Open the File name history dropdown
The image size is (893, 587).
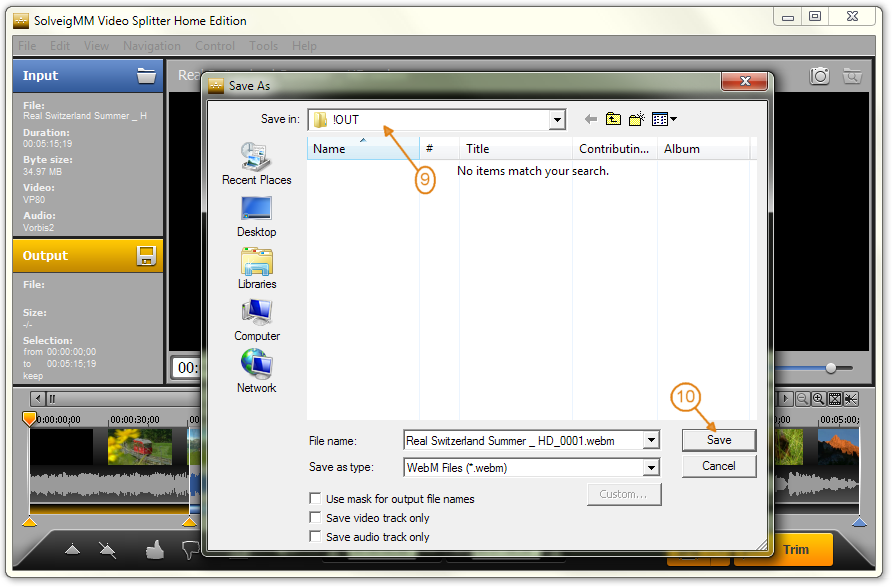(652, 440)
